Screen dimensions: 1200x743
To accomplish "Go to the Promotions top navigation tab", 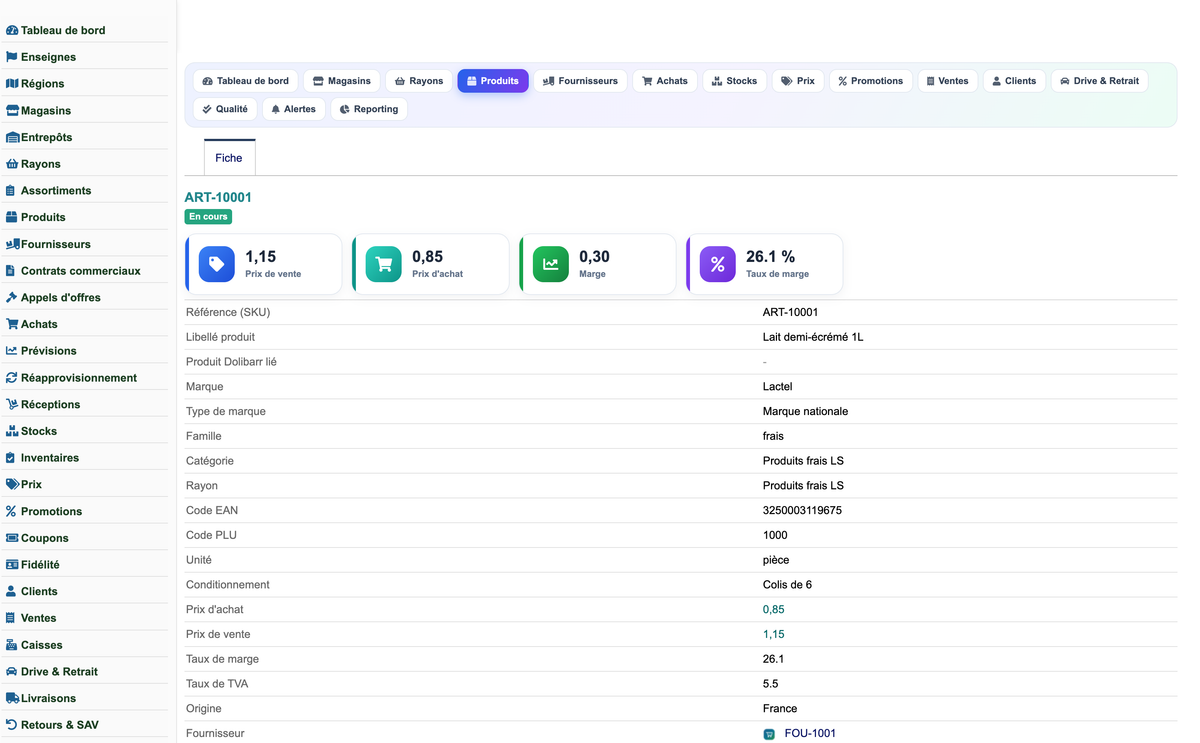I will [870, 81].
